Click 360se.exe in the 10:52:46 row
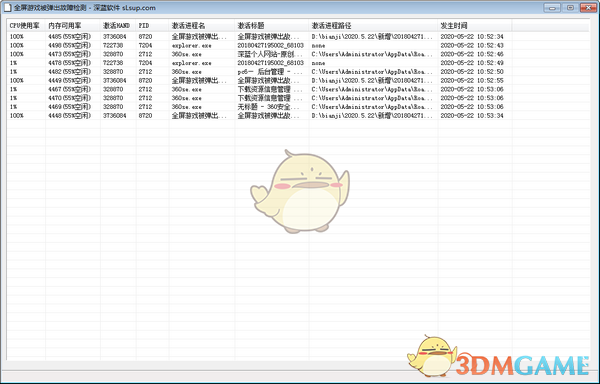 pos(186,54)
